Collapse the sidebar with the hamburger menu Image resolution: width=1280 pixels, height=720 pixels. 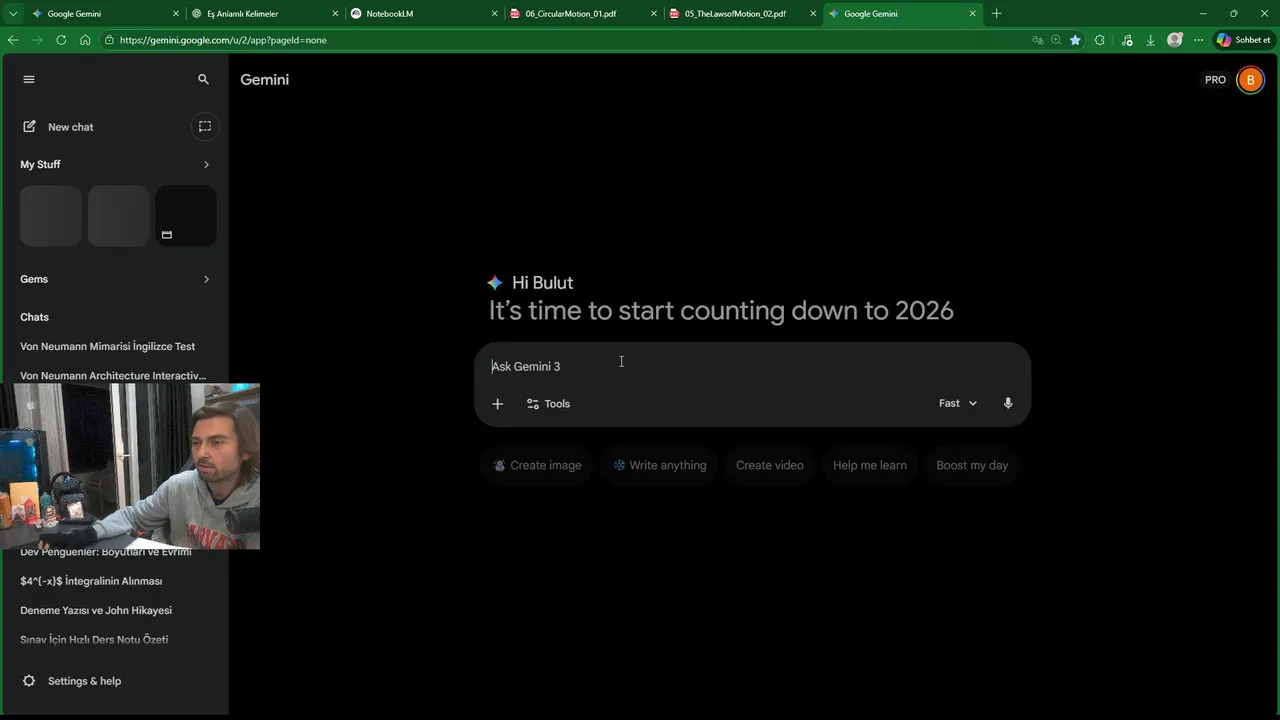29,79
